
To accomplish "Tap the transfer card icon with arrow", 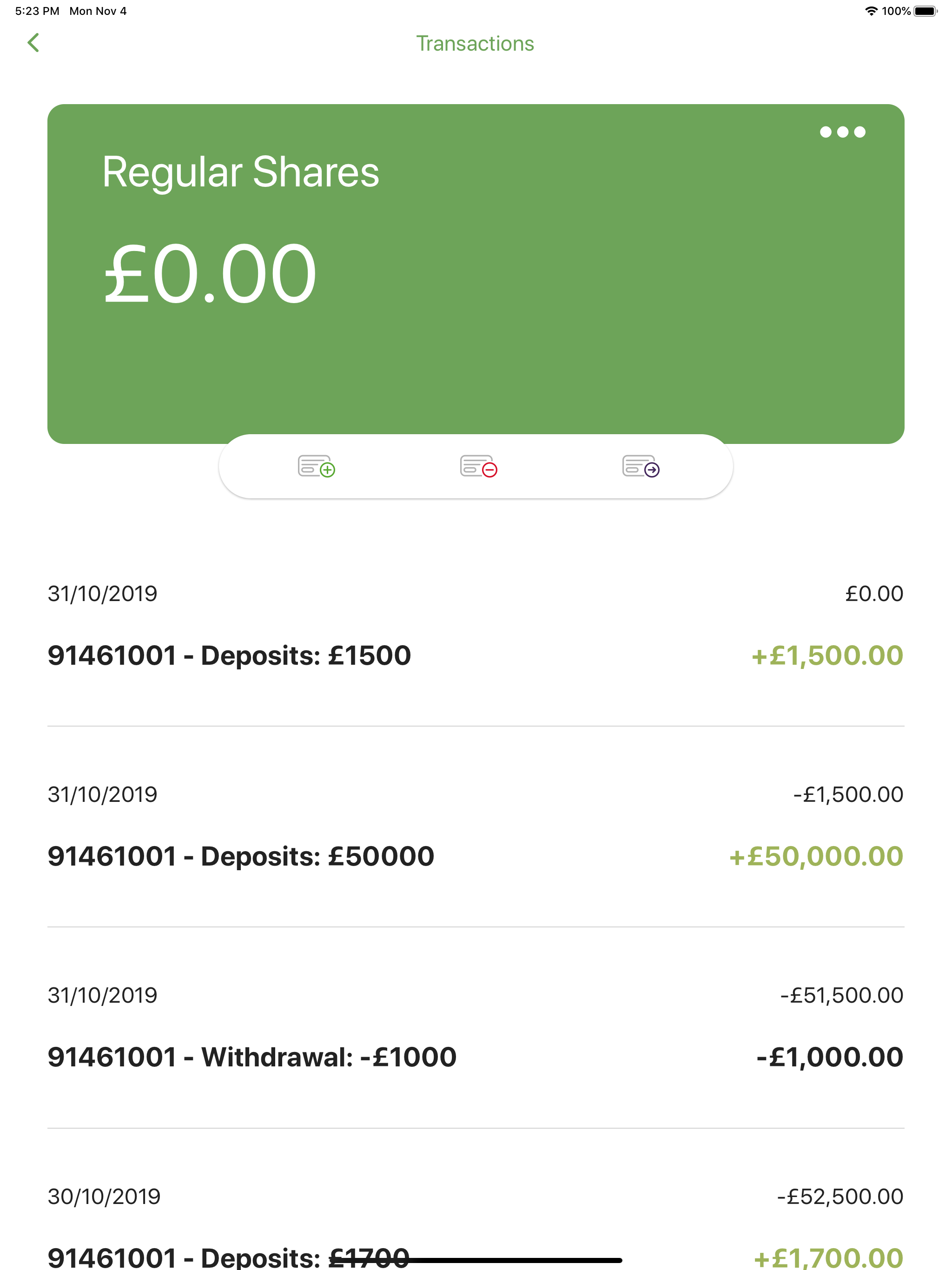I will (641, 466).
